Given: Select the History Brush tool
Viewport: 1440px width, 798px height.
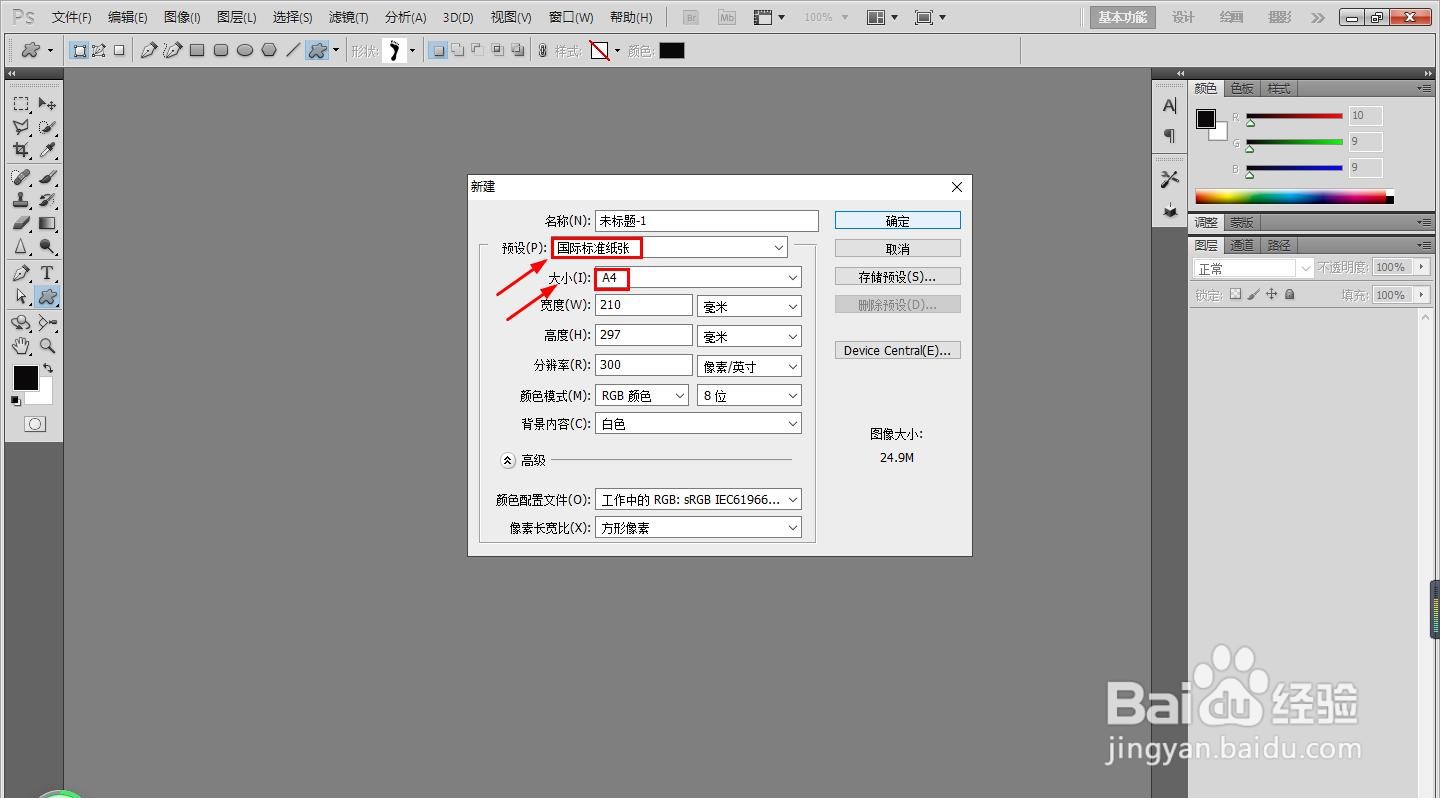Looking at the screenshot, I should pos(47,200).
